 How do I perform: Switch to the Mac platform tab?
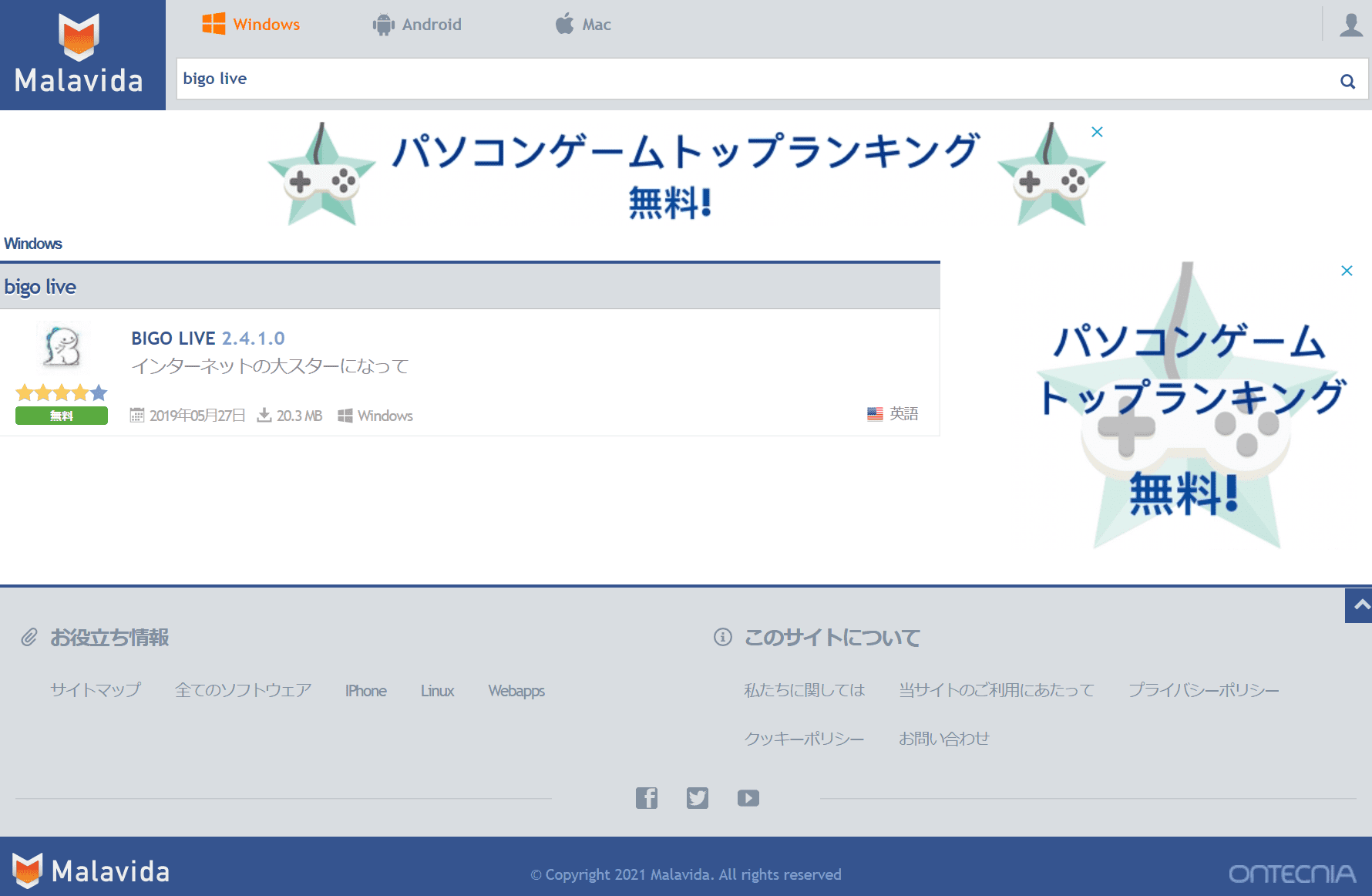[583, 24]
